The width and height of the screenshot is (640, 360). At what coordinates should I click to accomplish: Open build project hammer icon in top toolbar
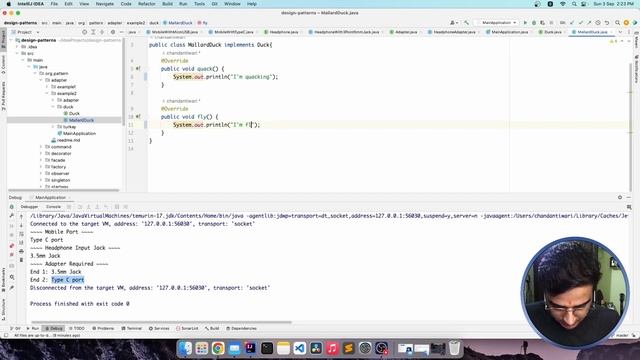(467, 23)
